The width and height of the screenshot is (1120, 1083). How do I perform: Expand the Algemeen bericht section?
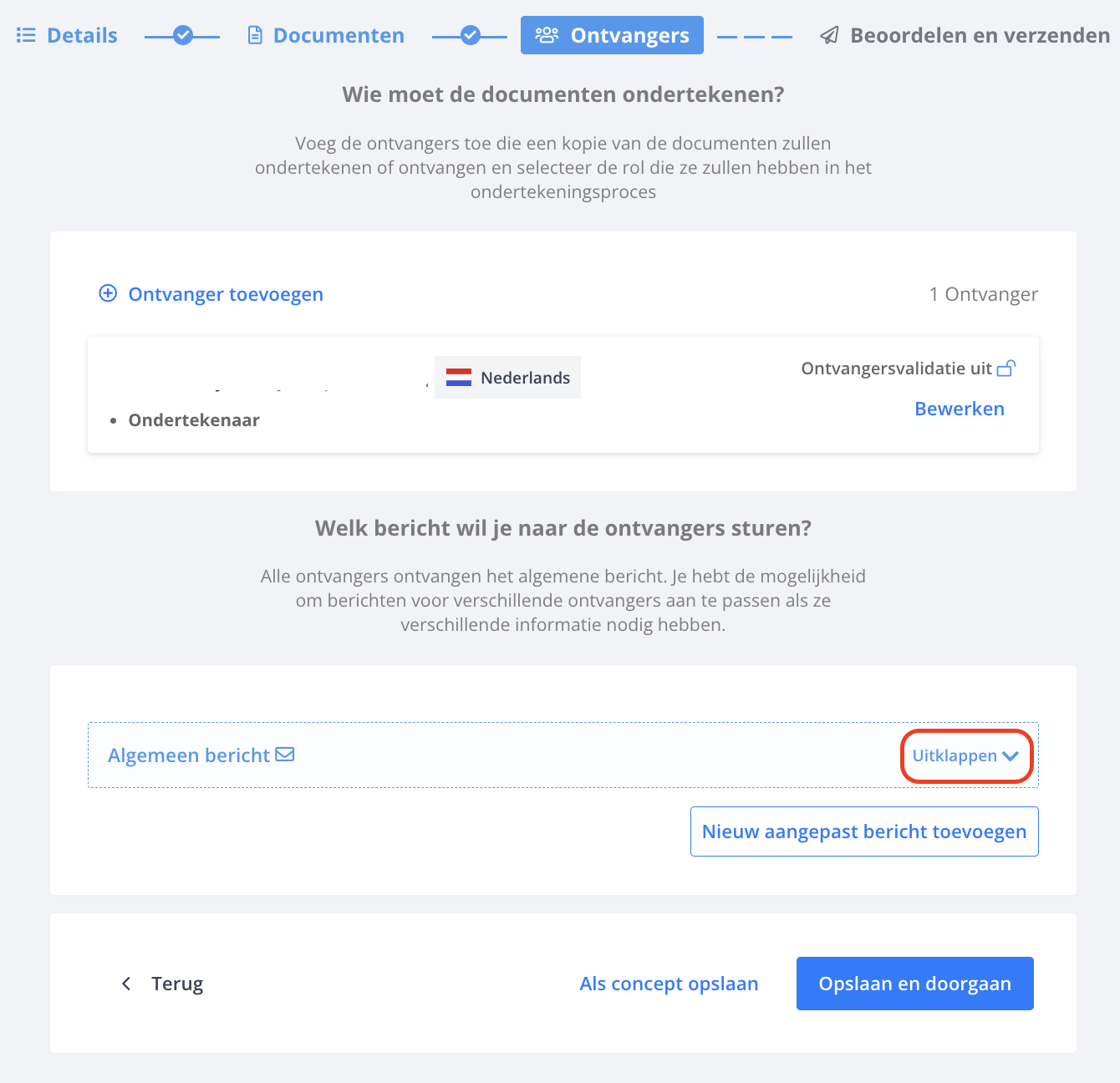pyautogui.click(x=563, y=755)
